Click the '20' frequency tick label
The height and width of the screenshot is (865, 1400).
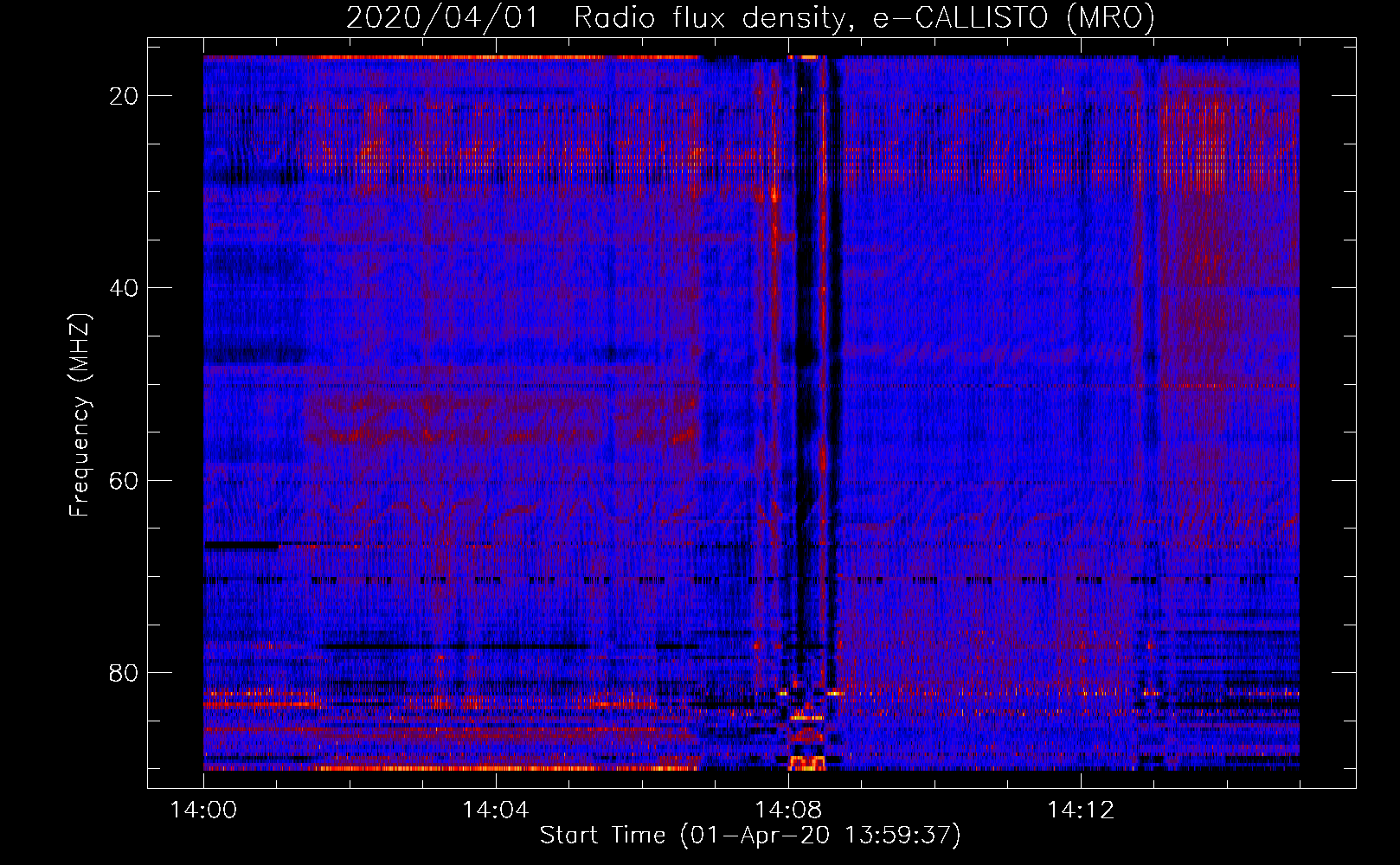click(x=124, y=96)
